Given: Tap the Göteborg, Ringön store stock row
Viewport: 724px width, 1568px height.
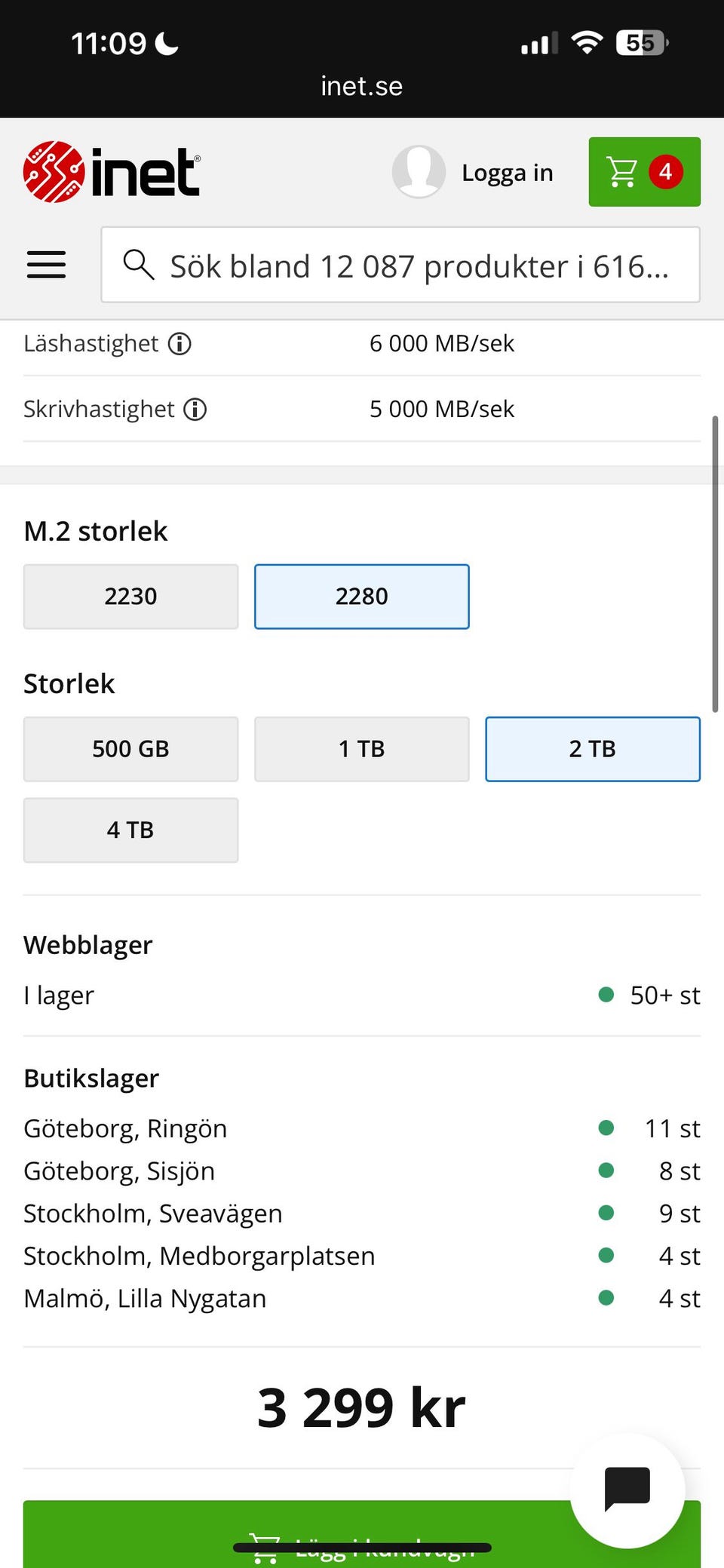Looking at the screenshot, I should coord(361,1128).
